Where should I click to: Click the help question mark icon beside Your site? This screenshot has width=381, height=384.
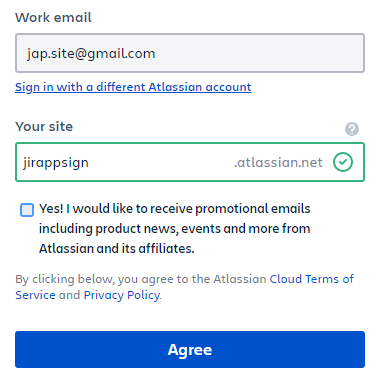point(352,129)
